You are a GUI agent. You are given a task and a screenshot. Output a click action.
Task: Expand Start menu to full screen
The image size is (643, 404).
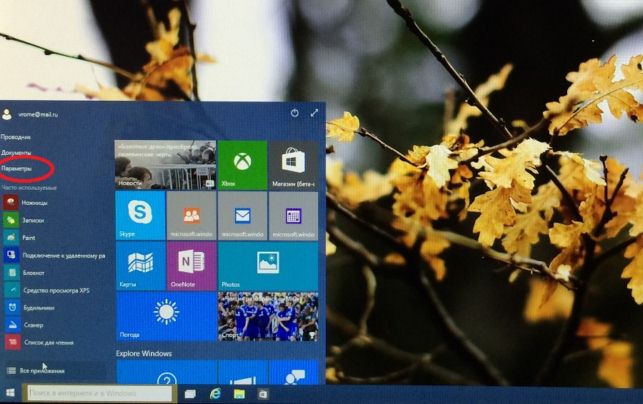[x=314, y=113]
